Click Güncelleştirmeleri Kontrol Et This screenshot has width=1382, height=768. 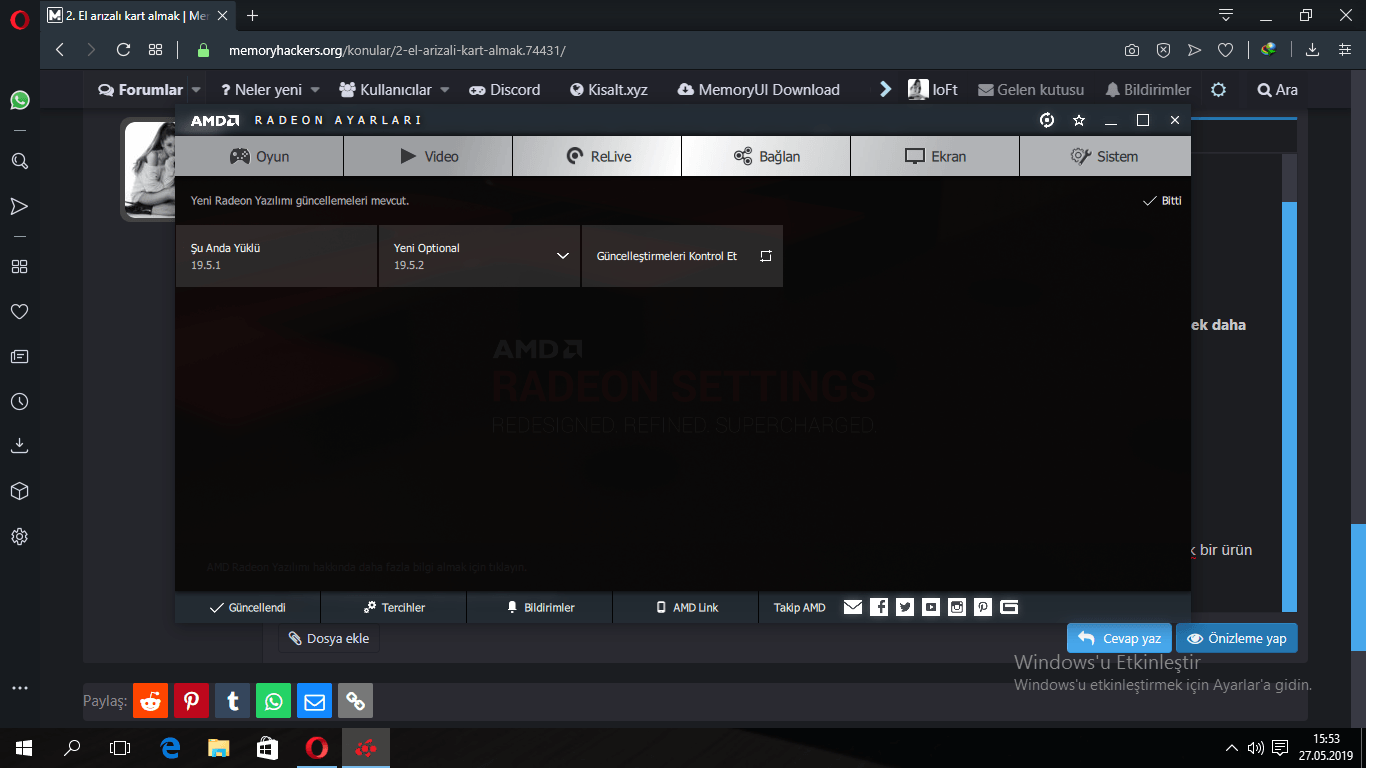pyautogui.click(x=682, y=256)
